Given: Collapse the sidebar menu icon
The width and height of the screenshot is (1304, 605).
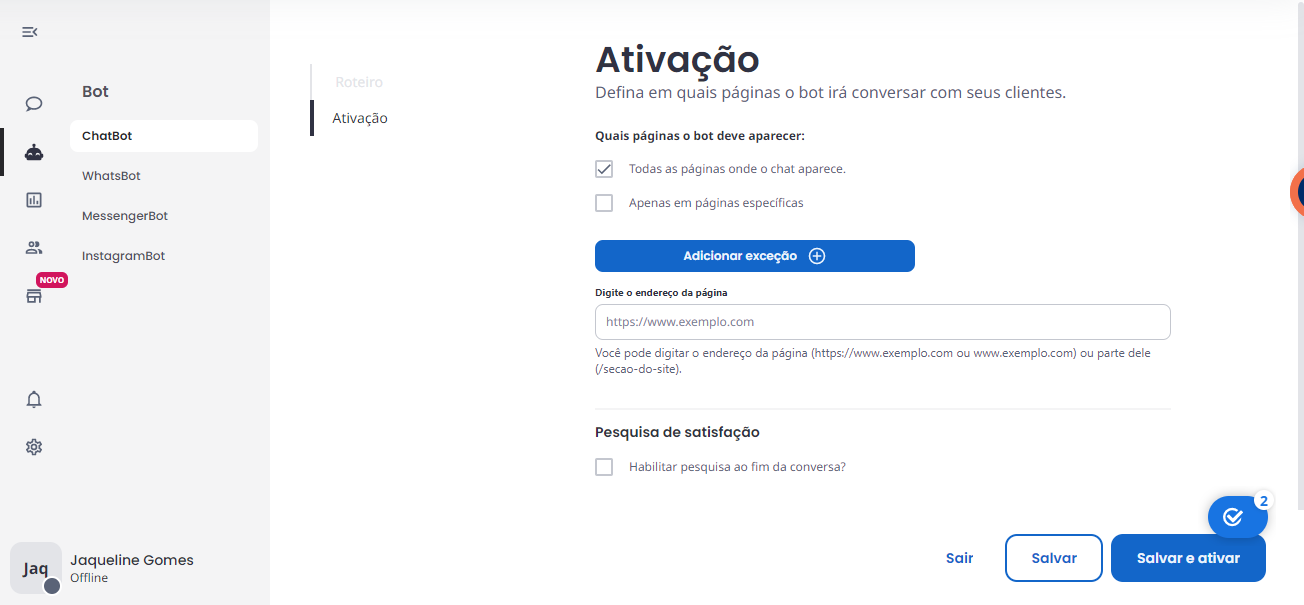Looking at the screenshot, I should pos(30,32).
